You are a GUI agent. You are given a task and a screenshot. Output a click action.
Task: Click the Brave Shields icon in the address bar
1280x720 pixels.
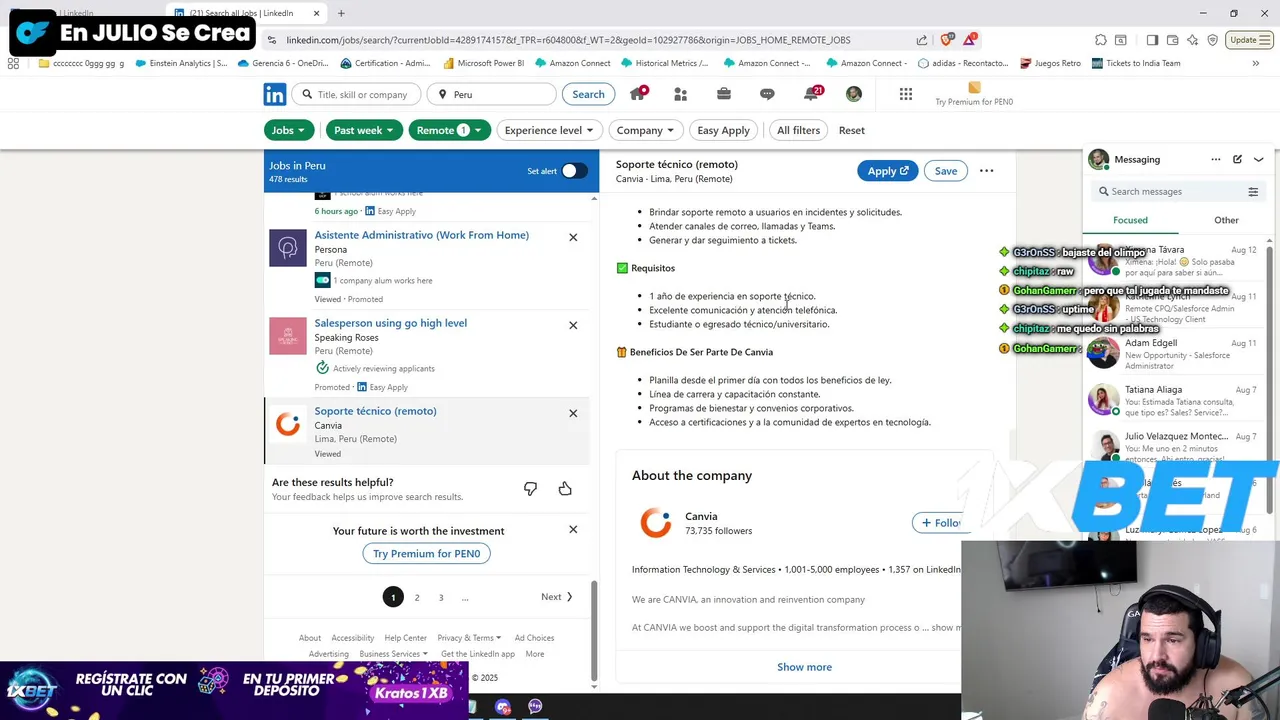[947, 40]
